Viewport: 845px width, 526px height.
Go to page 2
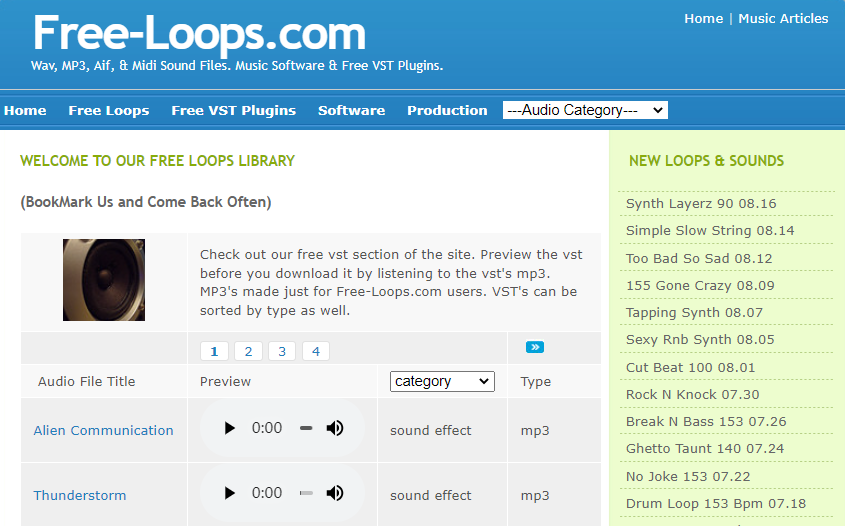point(248,351)
